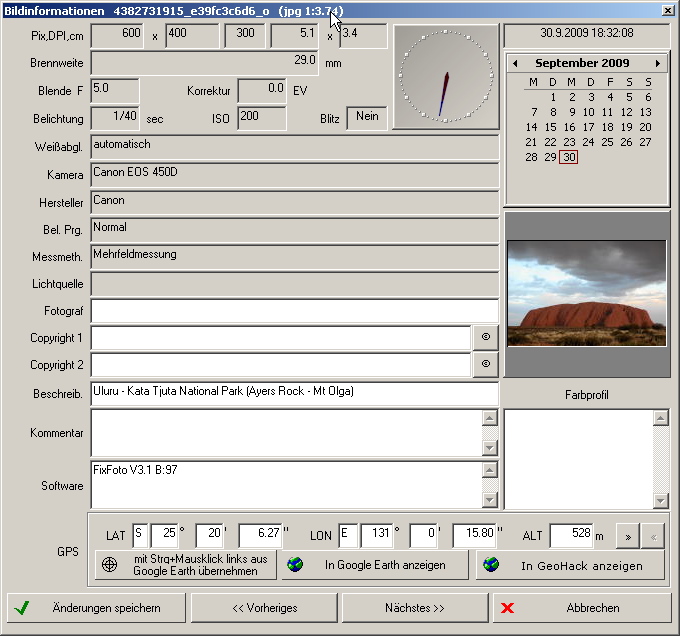
Task: Click the green checkmark save icon
Action: tap(22, 608)
